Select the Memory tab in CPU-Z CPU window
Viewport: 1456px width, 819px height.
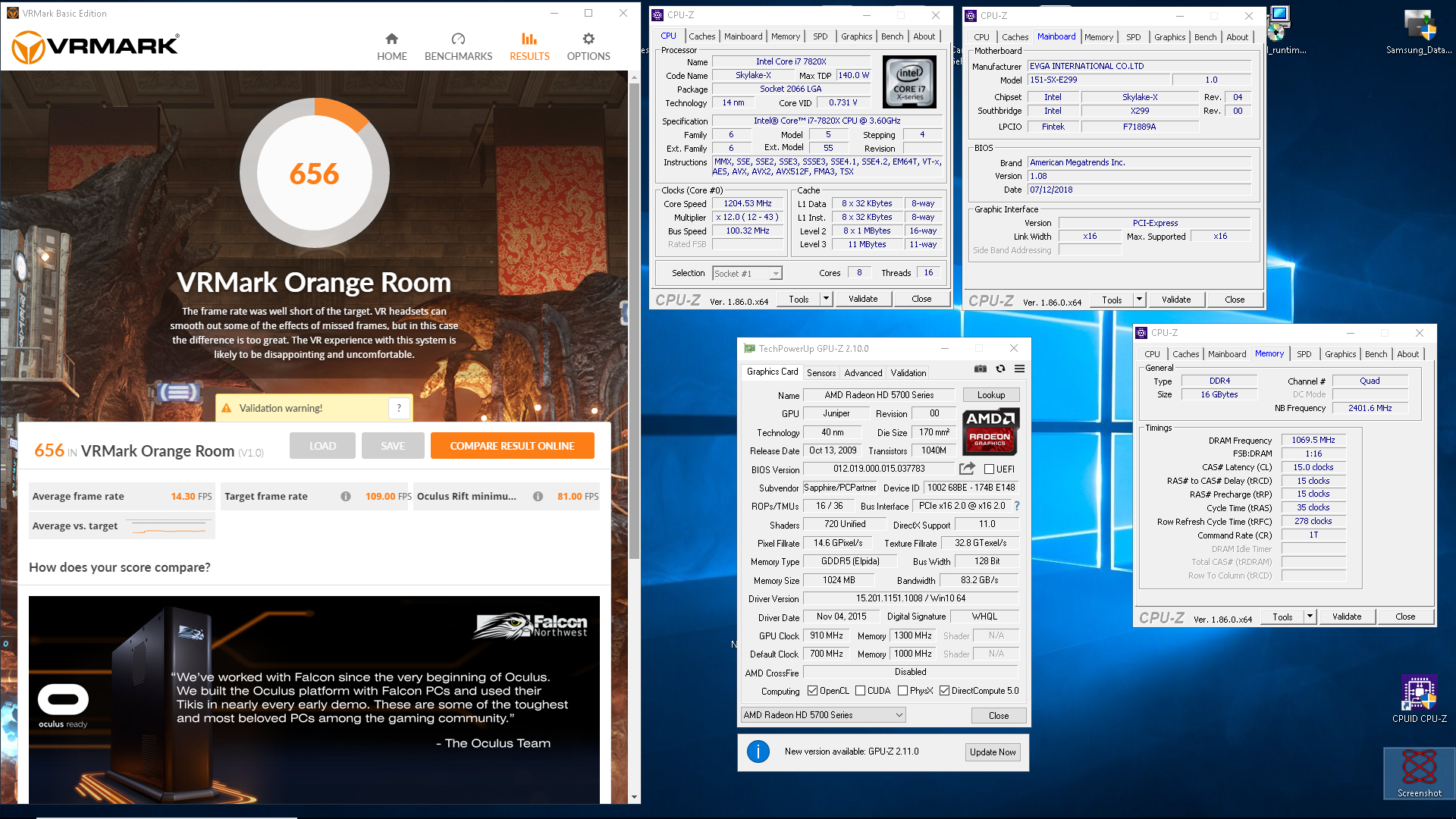(x=786, y=36)
